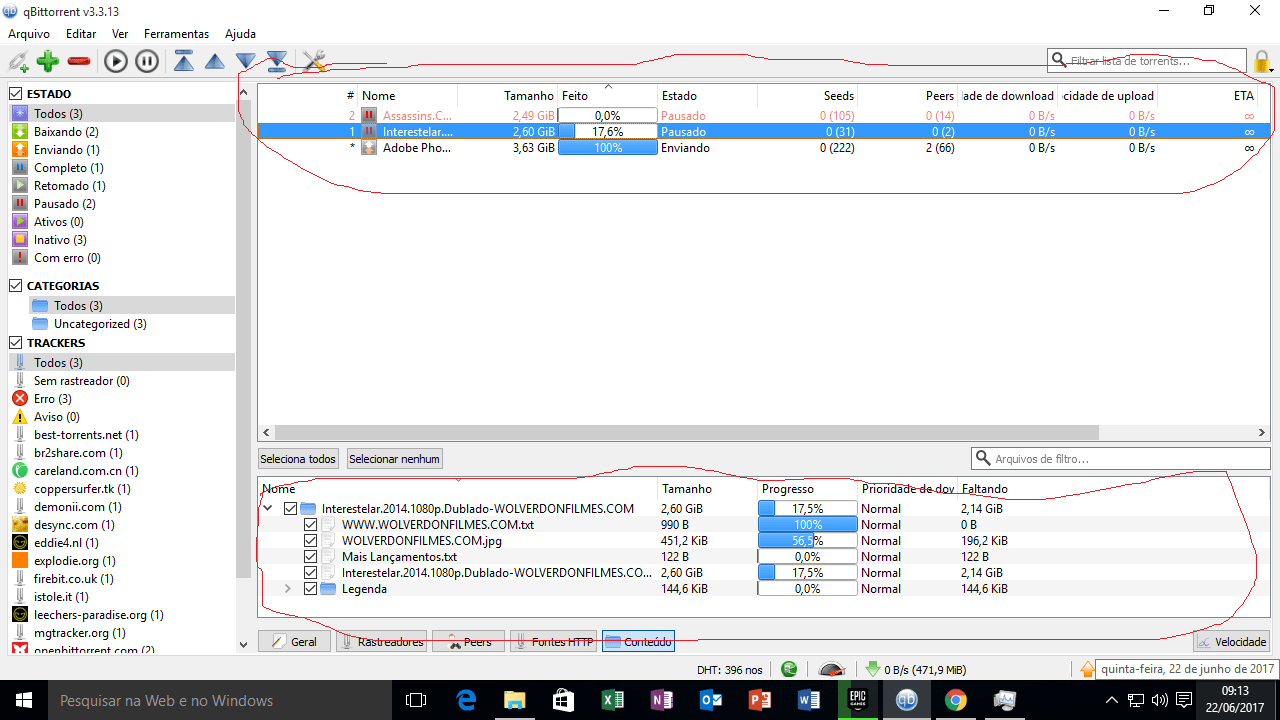The height and width of the screenshot is (720, 1280).
Task: Toggle the ESTADO section checkbox
Action: coord(16,94)
